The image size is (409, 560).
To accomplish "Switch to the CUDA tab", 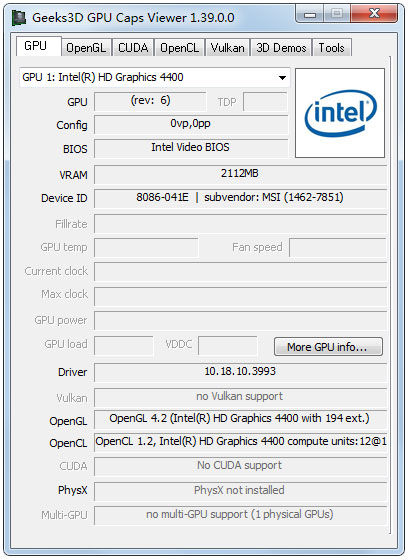I will pos(133,48).
